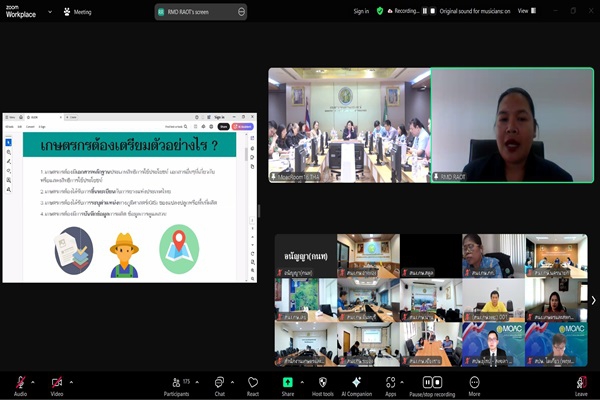Show next page of gallery thumbnails
600x400 pixels.
tap(593, 300)
